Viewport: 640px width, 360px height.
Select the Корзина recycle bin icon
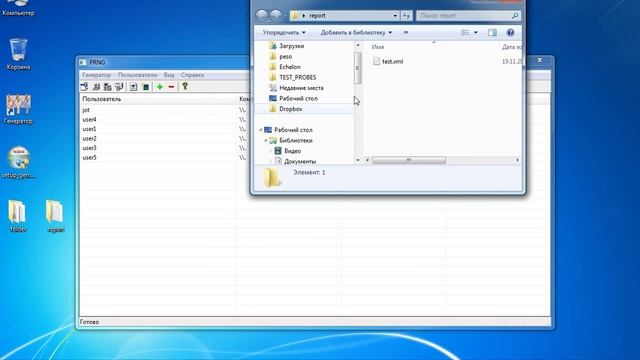pyautogui.click(x=18, y=54)
